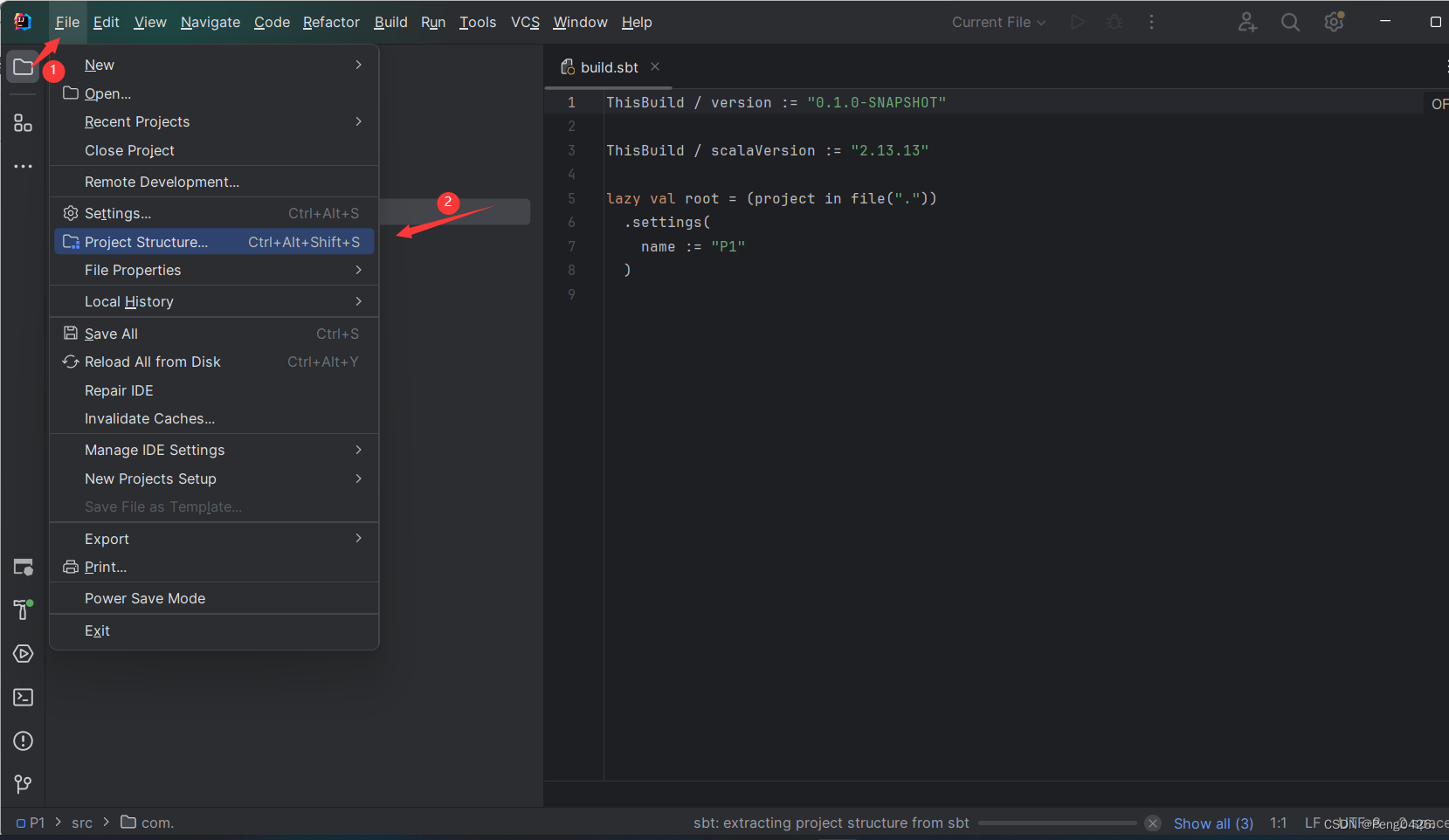Click the "0.1.0-SNAPSHOT" version string
The width and height of the screenshot is (1449, 840).
(x=876, y=102)
